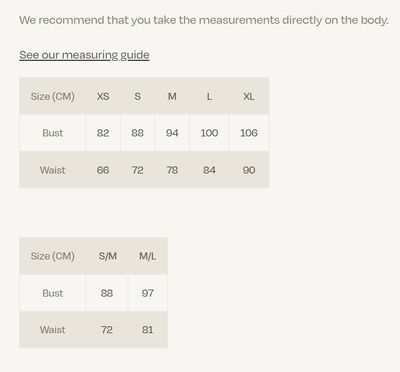Select the S/M column header in second table
This screenshot has width=400, height=372.
tap(108, 256)
